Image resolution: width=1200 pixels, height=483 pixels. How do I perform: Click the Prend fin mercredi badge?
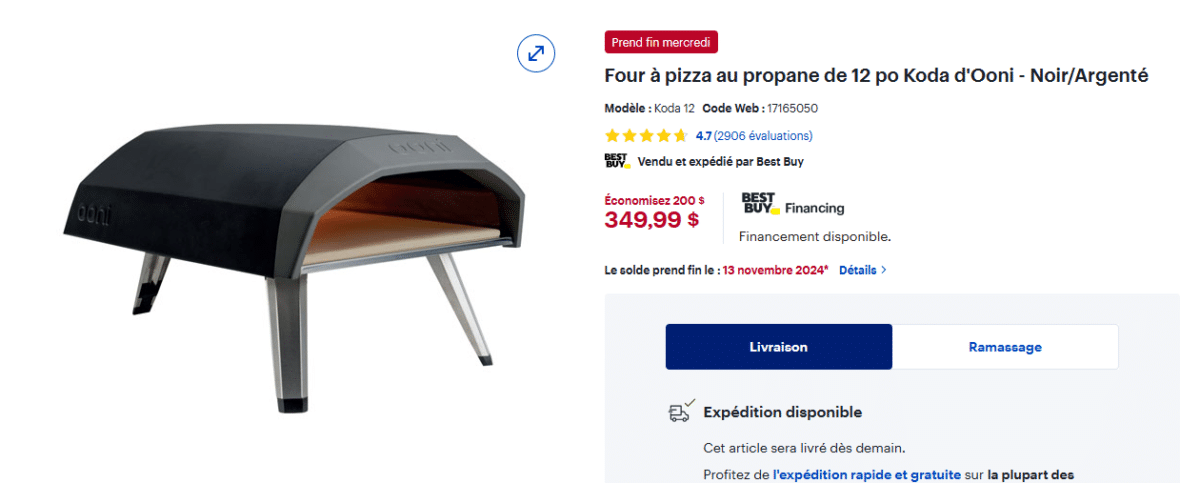(x=661, y=42)
